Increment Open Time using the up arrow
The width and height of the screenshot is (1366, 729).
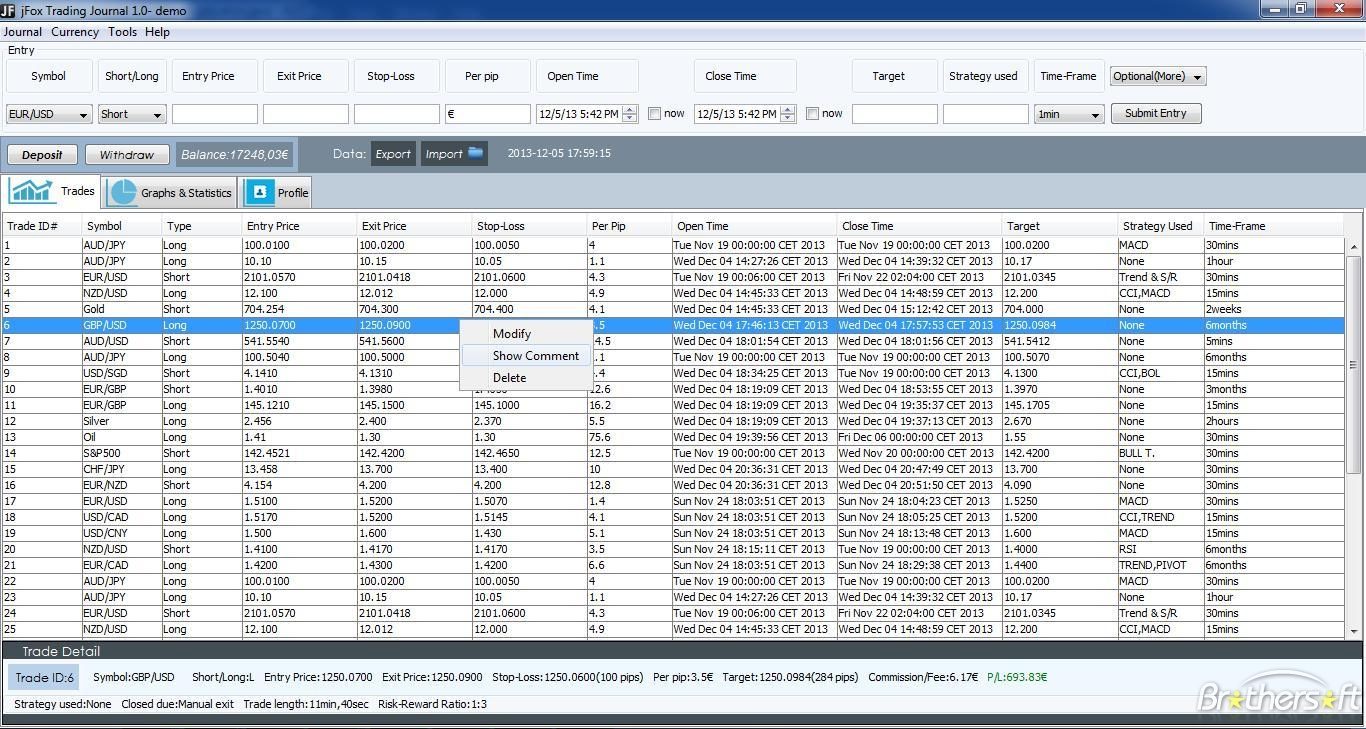click(630, 109)
